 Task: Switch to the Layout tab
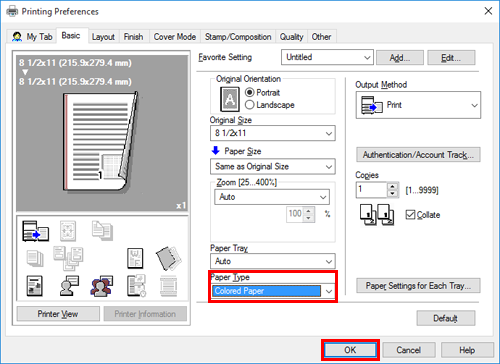(103, 37)
